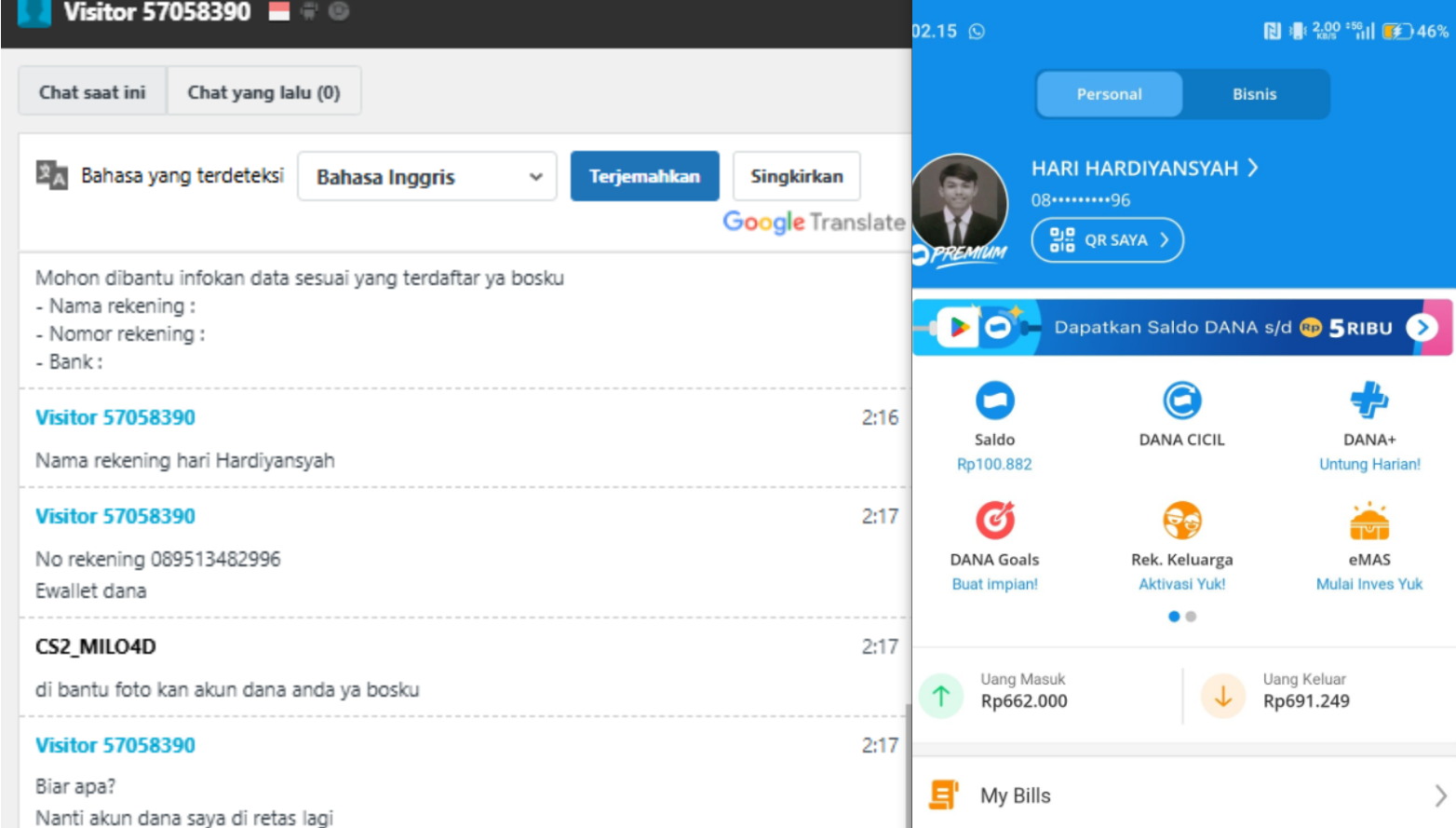Image resolution: width=1456 pixels, height=828 pixels.
Task: Click the Singkirkan button
Action: click(x=796, y=176)
